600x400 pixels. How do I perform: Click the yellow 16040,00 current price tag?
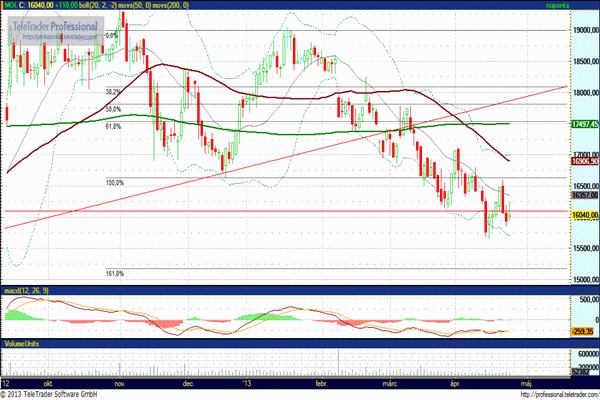(584, 215)
